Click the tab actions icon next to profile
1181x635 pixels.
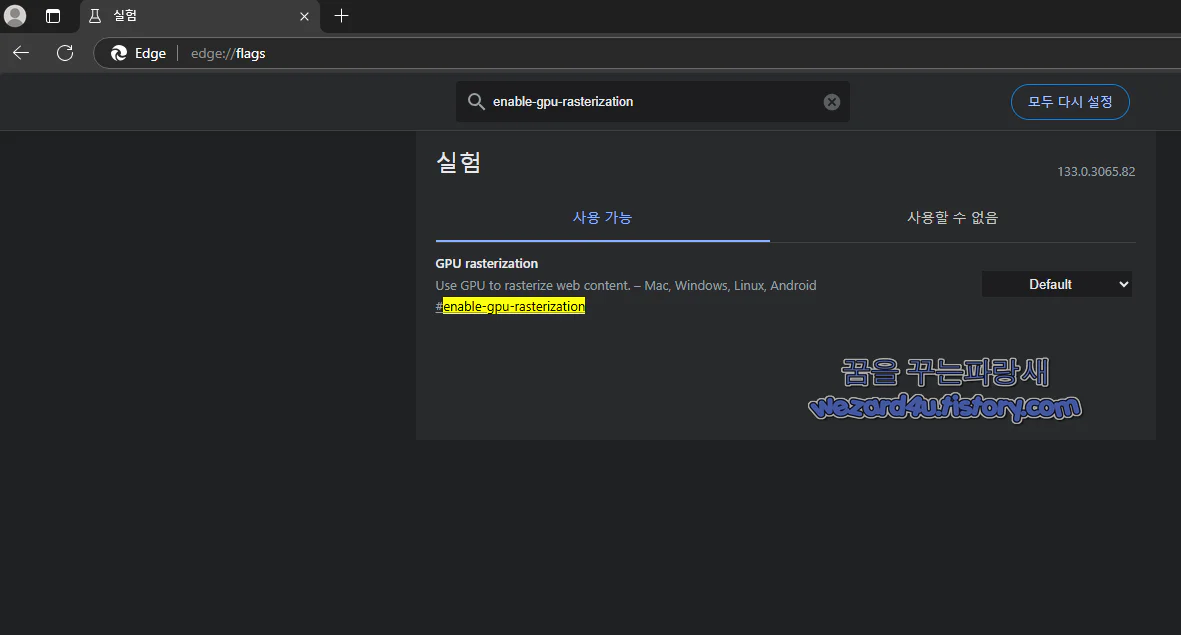[x=52, y=16]
